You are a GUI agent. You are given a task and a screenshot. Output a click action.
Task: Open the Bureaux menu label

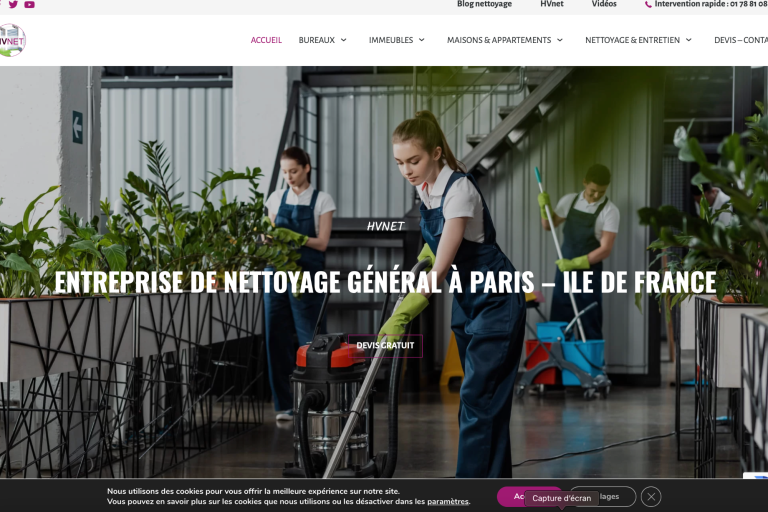[316, 40]
